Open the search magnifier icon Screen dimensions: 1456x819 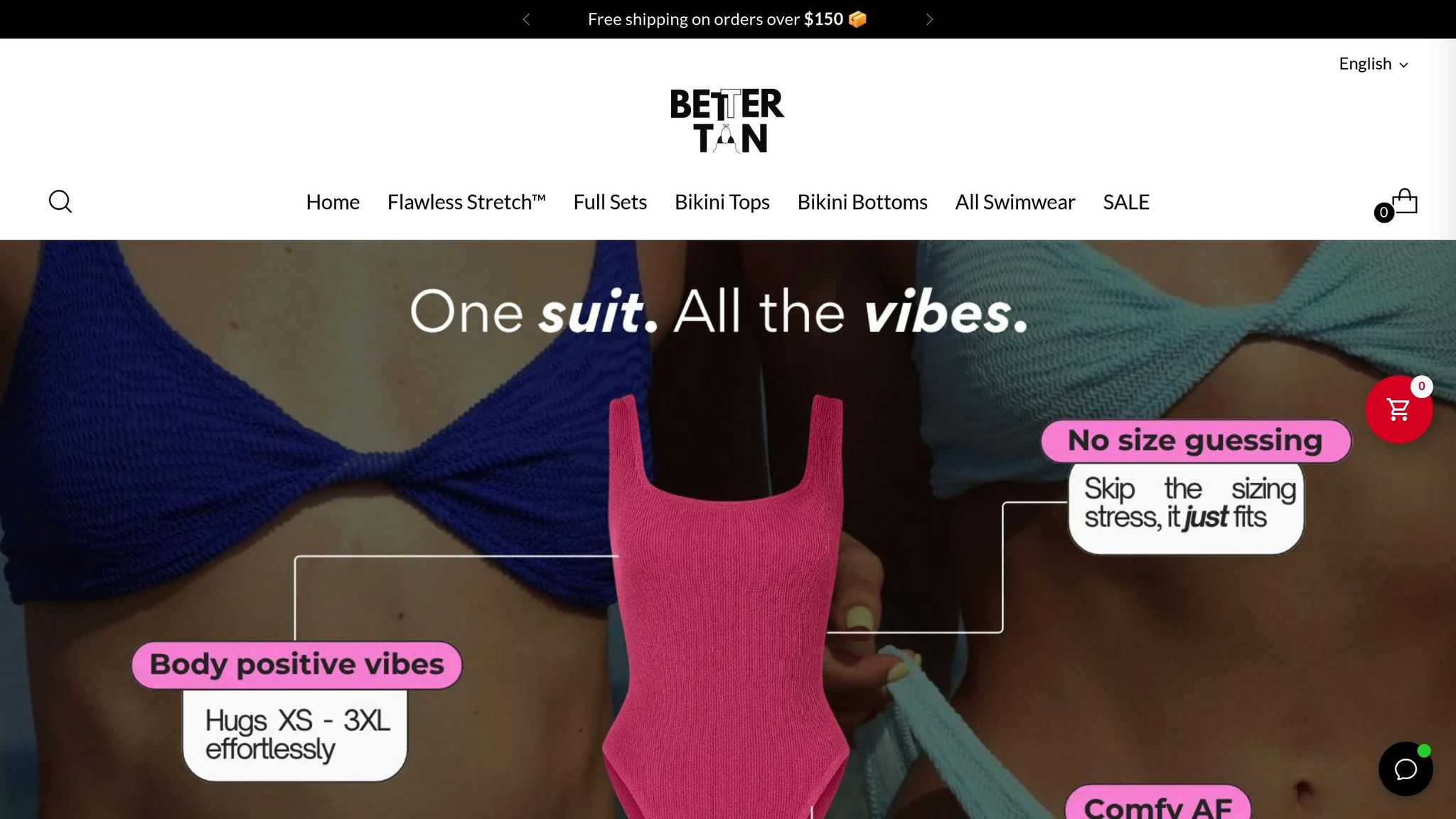60,202
